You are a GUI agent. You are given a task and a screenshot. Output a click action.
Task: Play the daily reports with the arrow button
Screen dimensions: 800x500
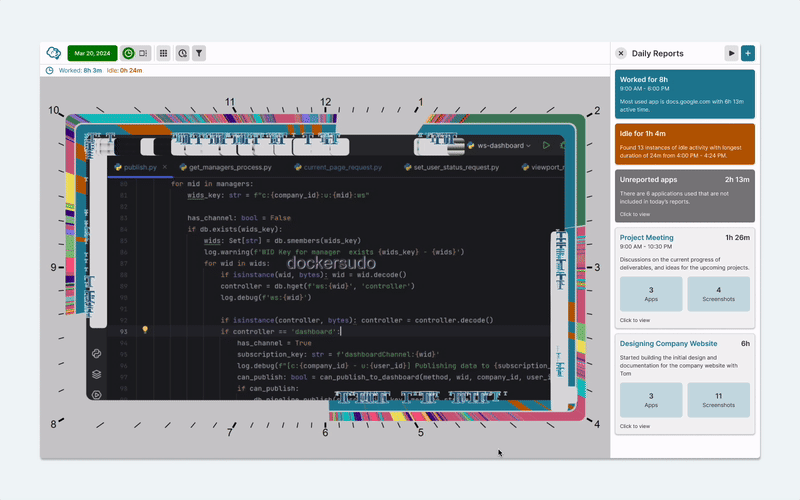click(x=731, y=53)
